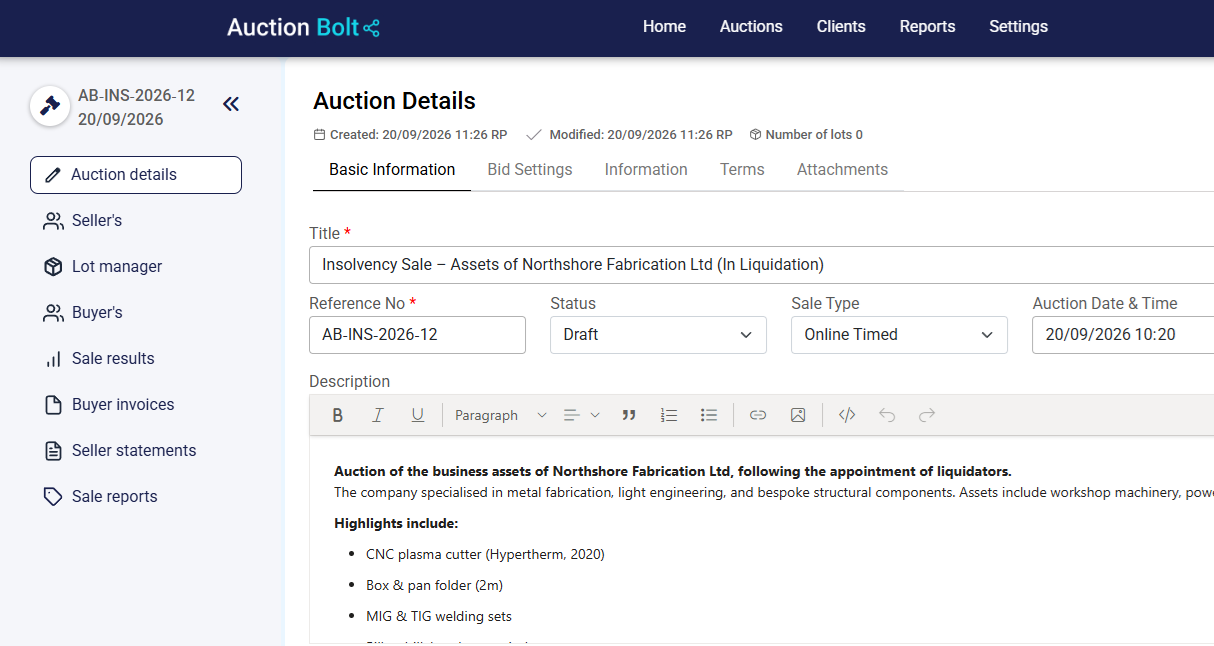
Task: Open the Auctions menu in the top bar
Action: click(751, 27)
